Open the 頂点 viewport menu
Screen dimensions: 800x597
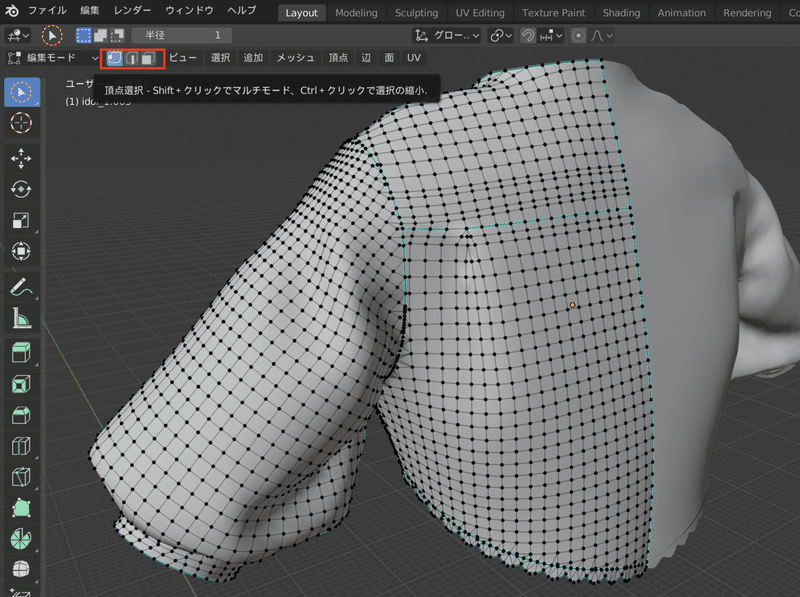338,58
